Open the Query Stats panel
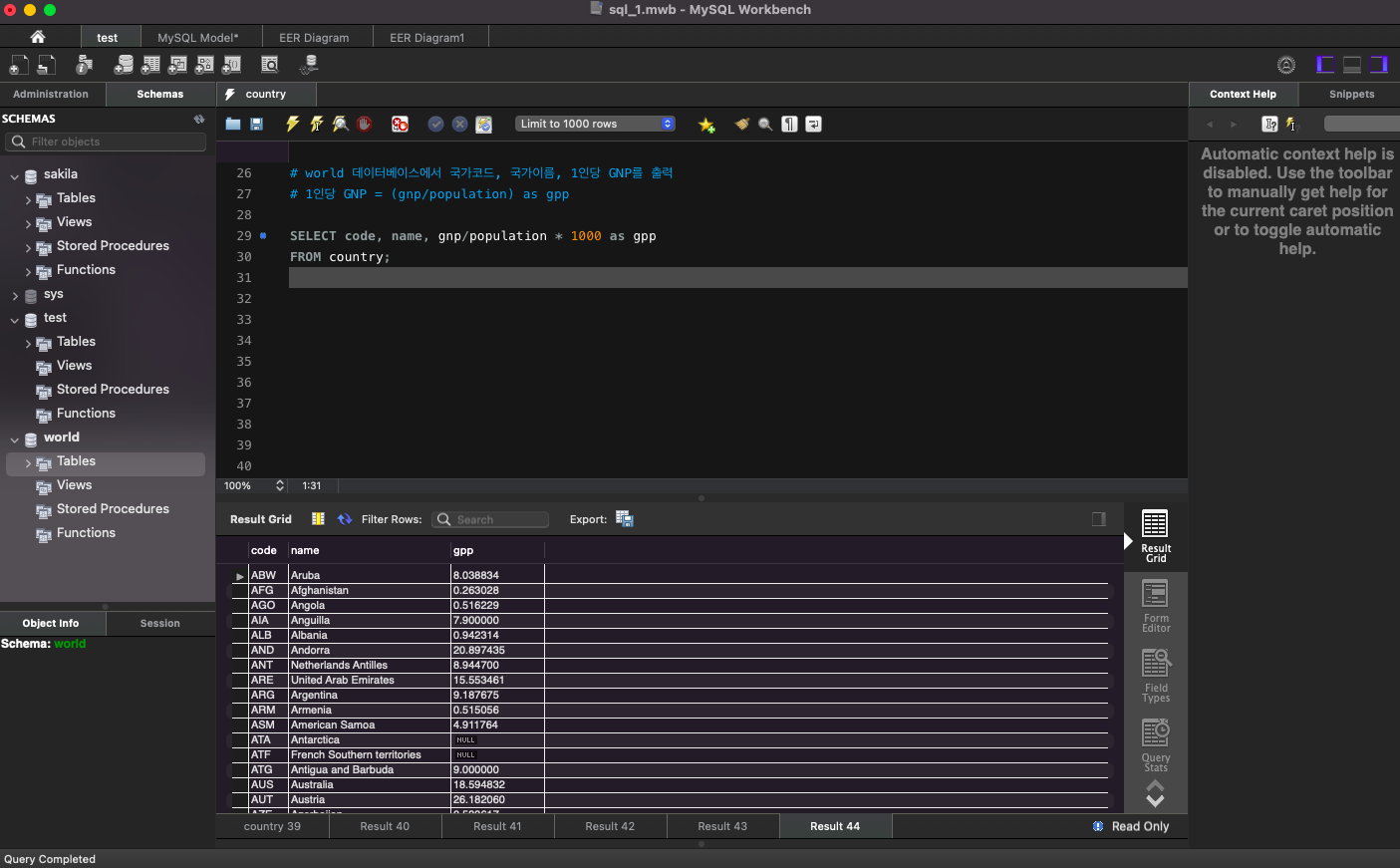The height and width of the screenshot is (868, 1400). pos(1156,746)
